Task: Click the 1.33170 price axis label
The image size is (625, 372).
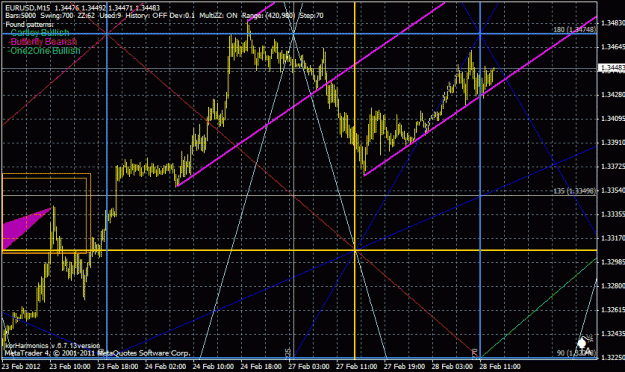Action: (613, 238)
